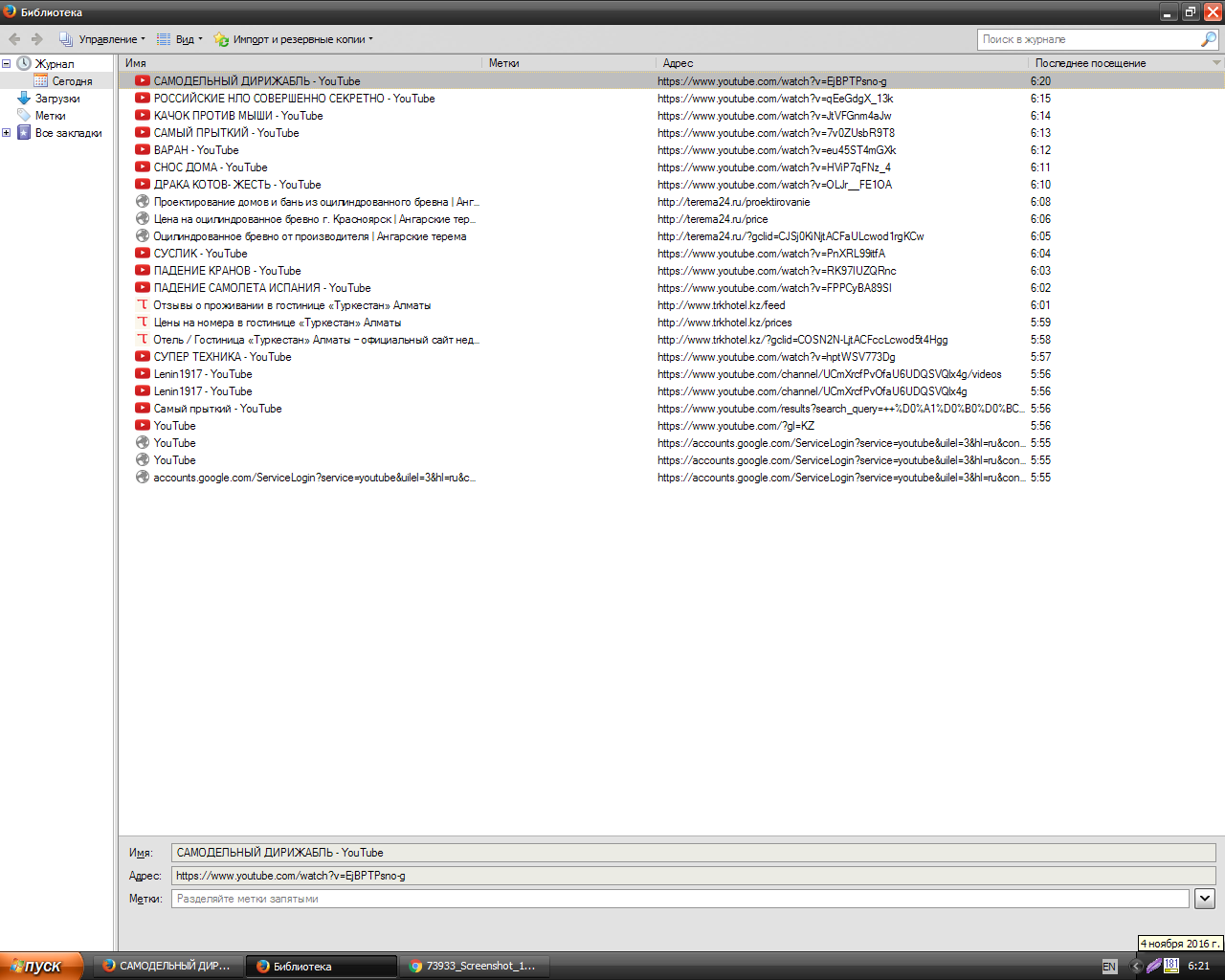
Task: Click YouTube icon of РОССИЙСКИЕ НЛО row
Action: coord(143,99)
